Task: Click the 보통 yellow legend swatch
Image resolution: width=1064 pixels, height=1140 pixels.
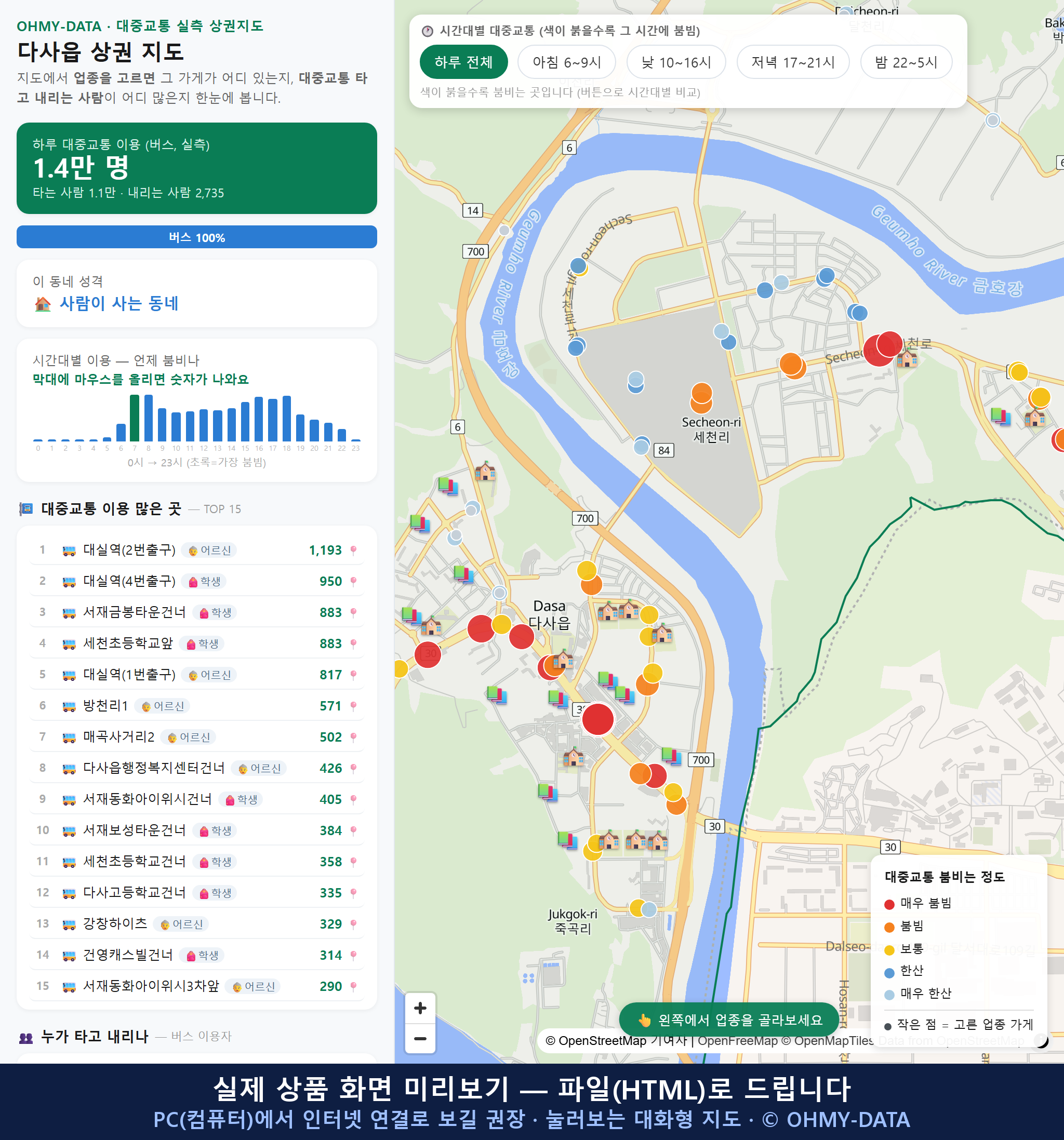Action: [889, 950]
